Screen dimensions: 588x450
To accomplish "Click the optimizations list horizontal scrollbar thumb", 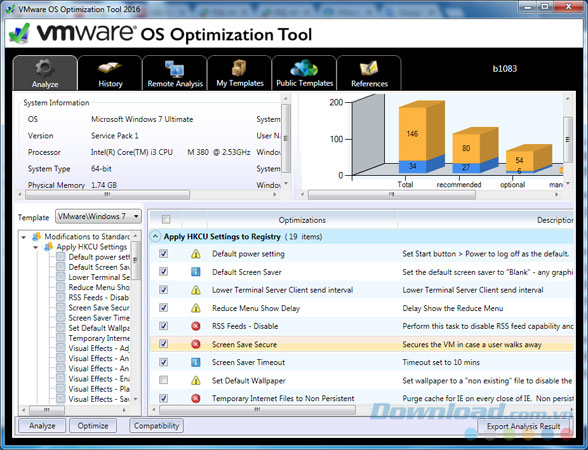I will click(x=257, y=410).
